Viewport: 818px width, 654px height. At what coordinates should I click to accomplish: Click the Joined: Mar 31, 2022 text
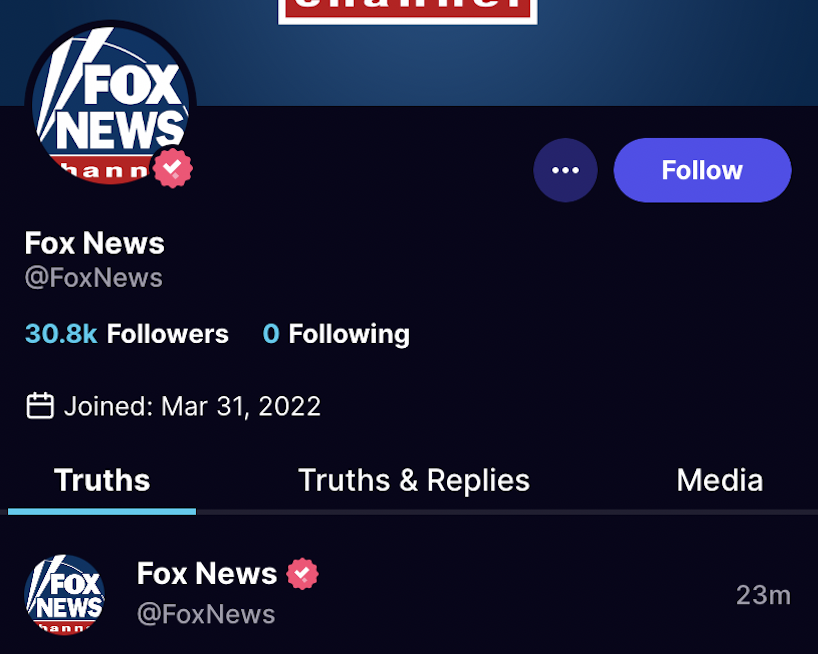point(192,405)
